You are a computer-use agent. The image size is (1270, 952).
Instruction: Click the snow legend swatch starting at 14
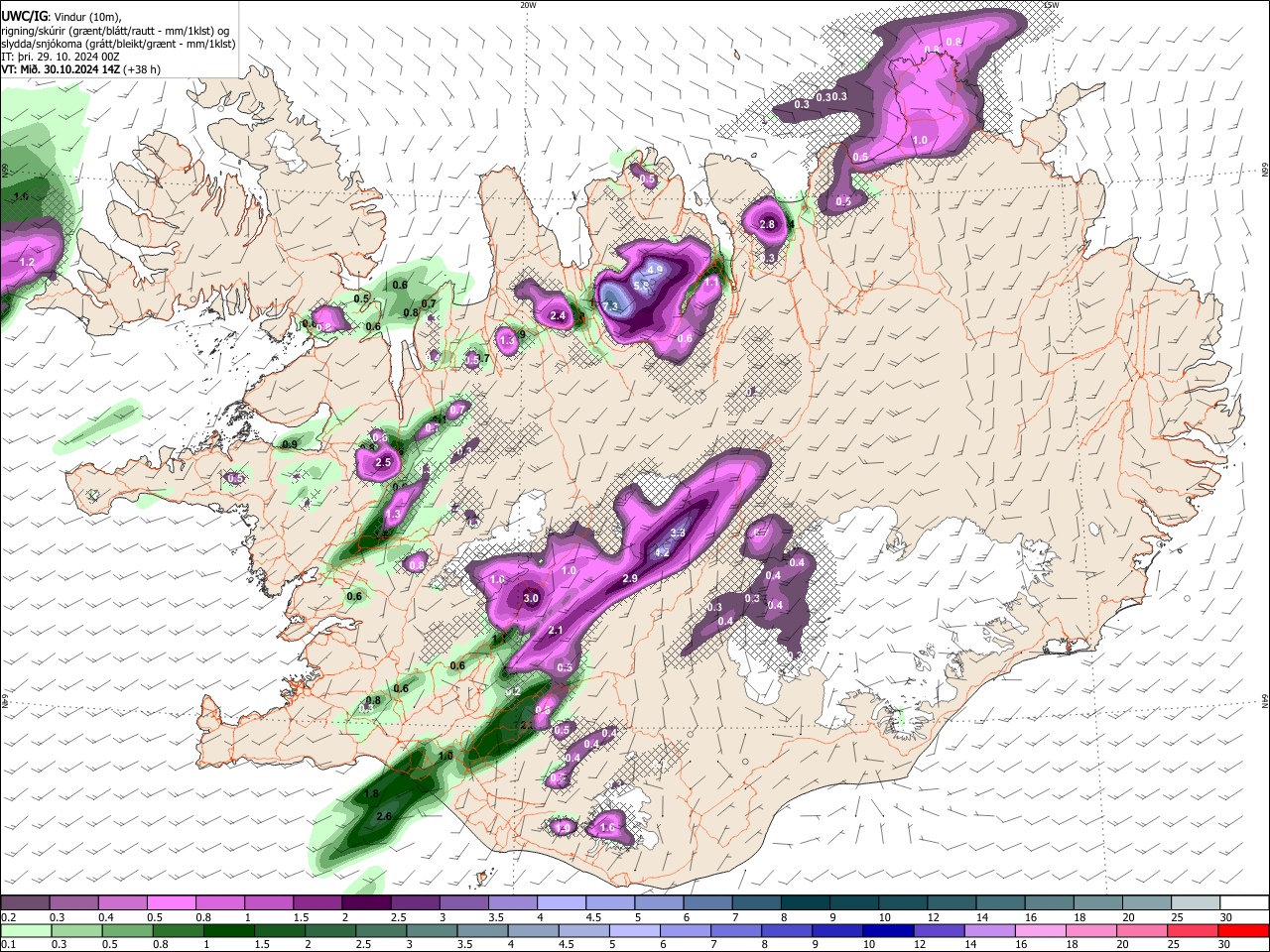1000,903
